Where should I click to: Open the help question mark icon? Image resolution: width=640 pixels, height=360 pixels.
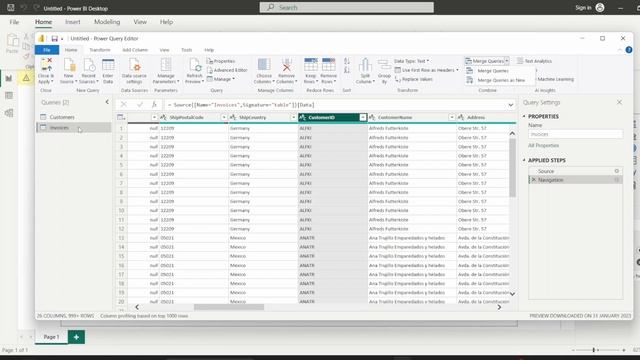(629, 50)
